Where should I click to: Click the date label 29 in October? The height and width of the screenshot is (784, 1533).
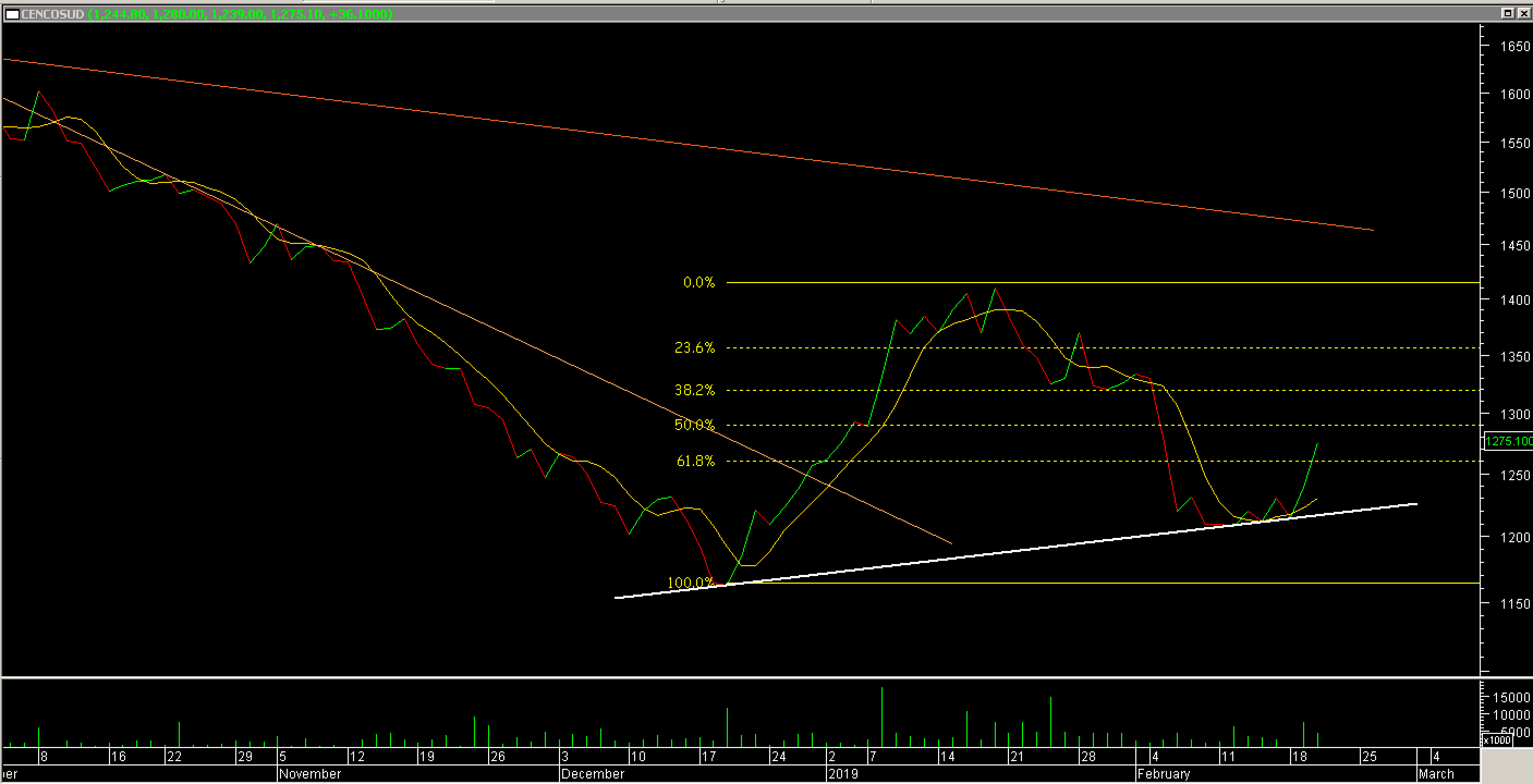tap(245, 757)
